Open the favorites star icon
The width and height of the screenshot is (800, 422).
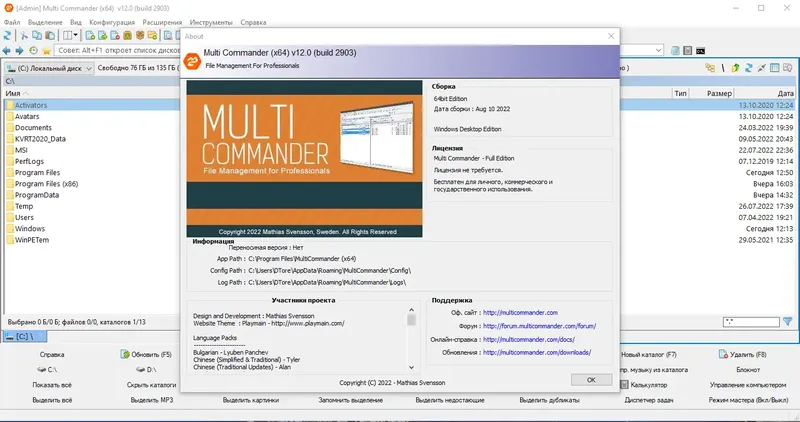[x=46, y=51]
